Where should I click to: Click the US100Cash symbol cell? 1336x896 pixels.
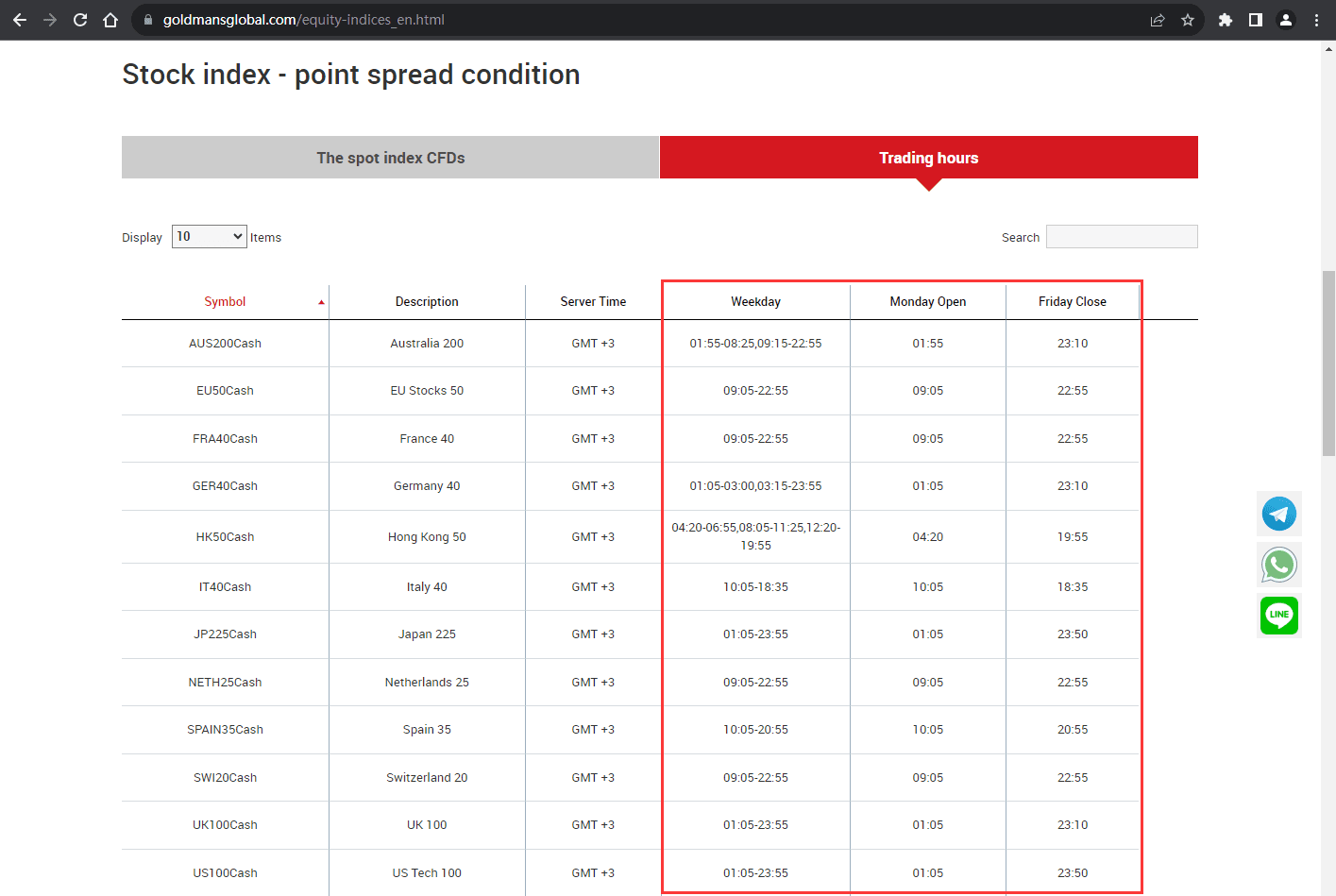click(x=225, y=873)
